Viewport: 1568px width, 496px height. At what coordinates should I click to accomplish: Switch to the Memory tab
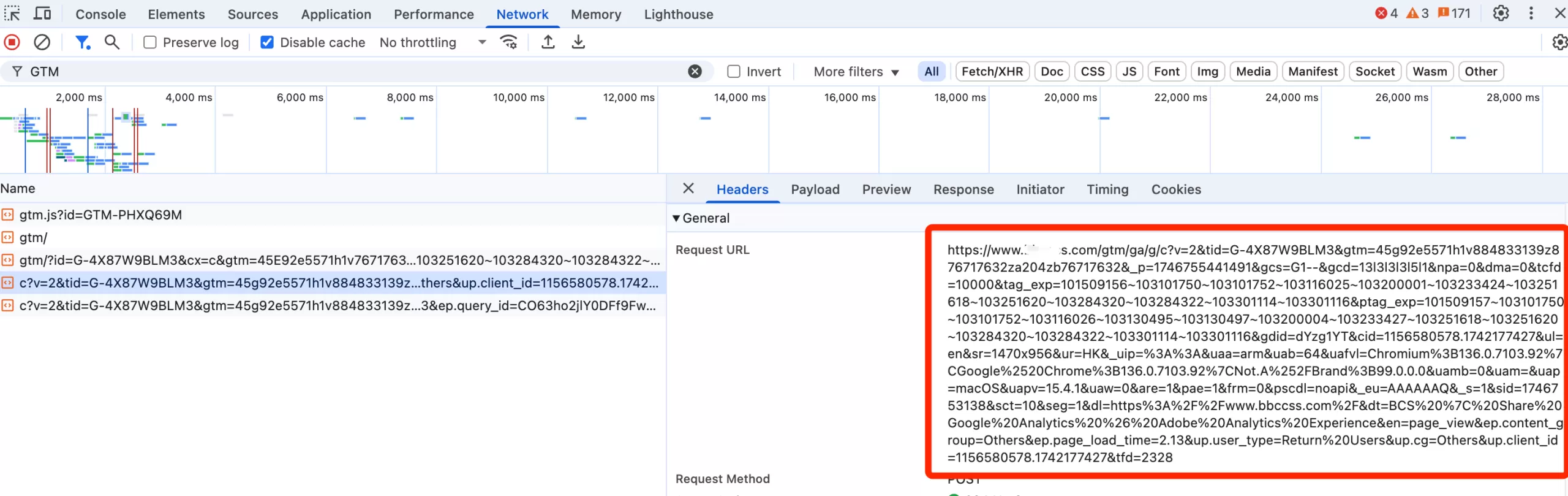(x=596, y=13)
